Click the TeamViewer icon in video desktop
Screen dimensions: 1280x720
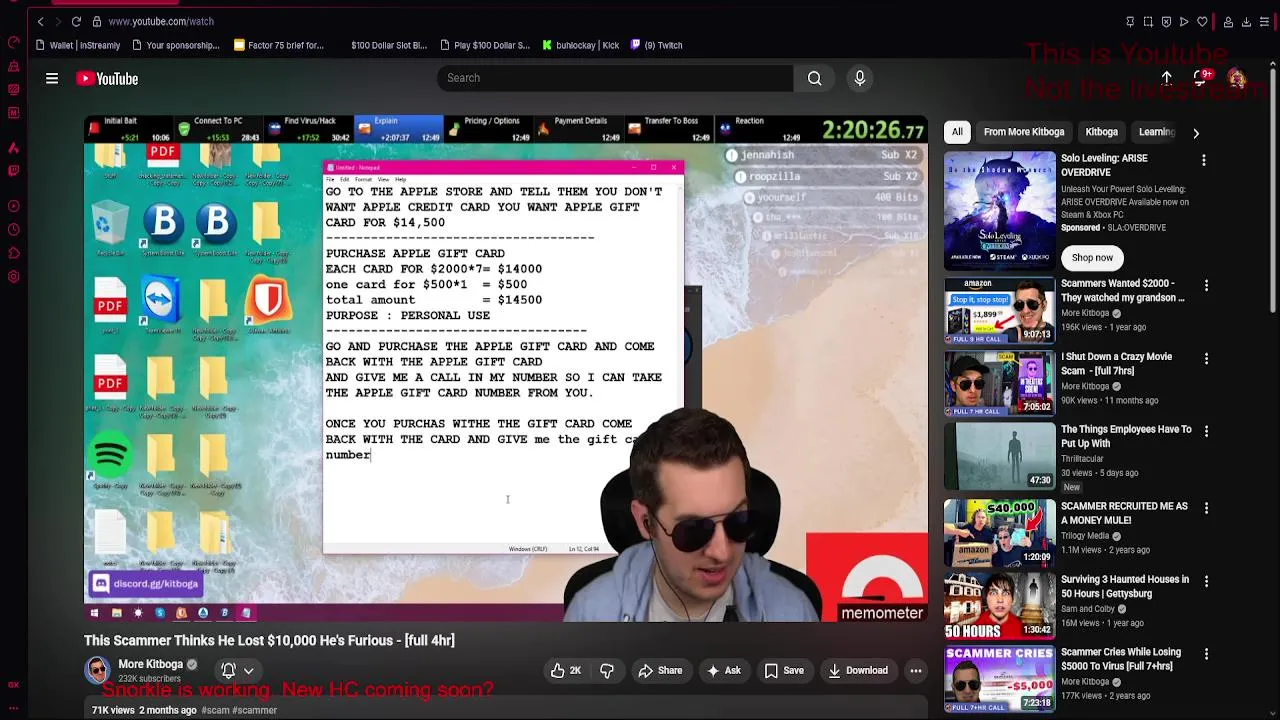161,303
